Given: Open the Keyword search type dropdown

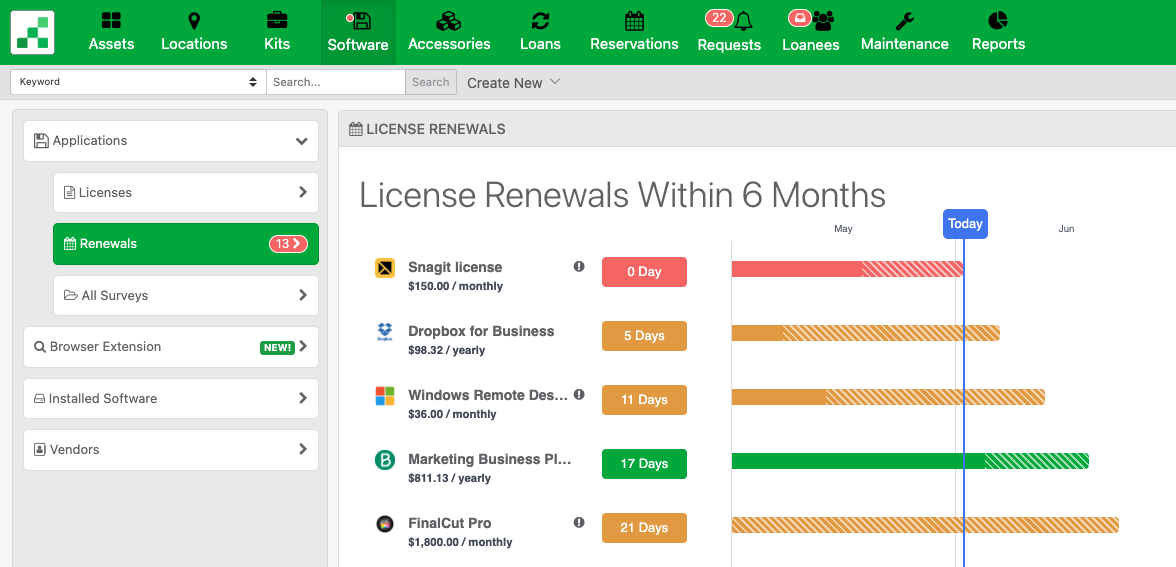Looking at the screenshot, I should coord(138,82).
